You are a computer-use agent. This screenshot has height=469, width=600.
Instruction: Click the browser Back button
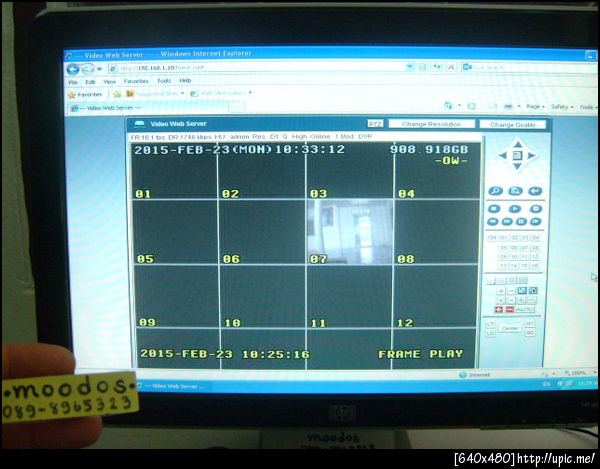(73, 69)
